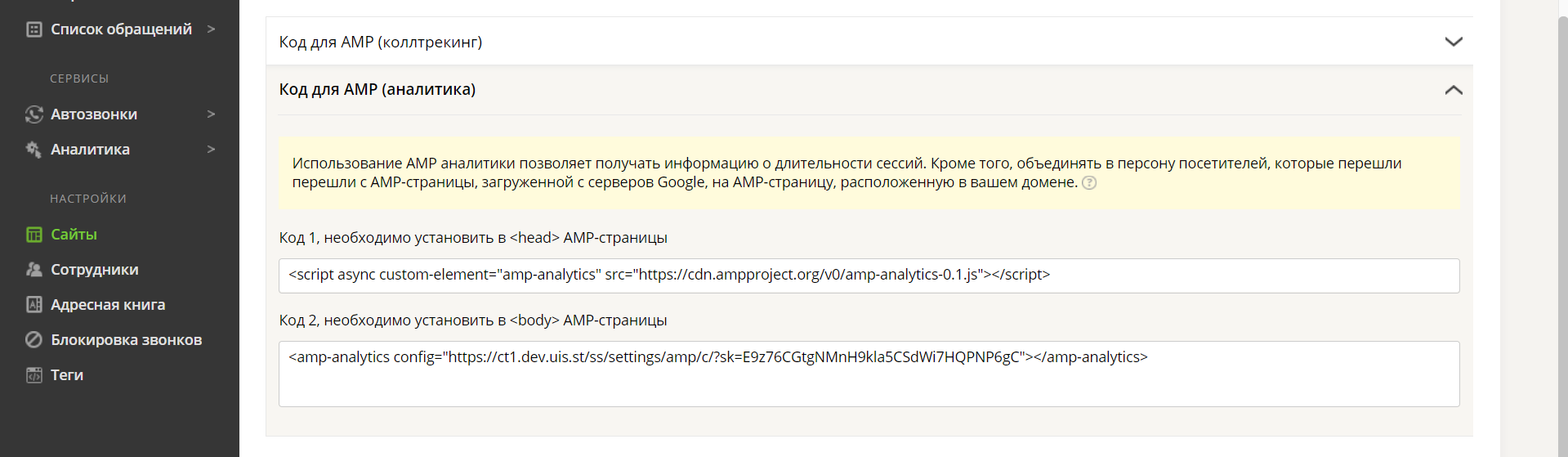Click the amp-analytics config body code field
Viewport: 1568px width, 457px height.
pos(869,374)
